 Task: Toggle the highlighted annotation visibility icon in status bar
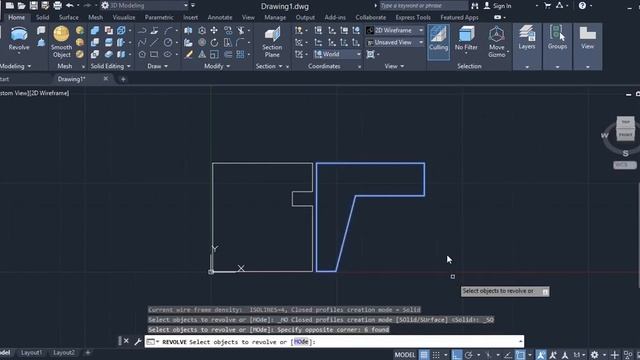point(541,355)
